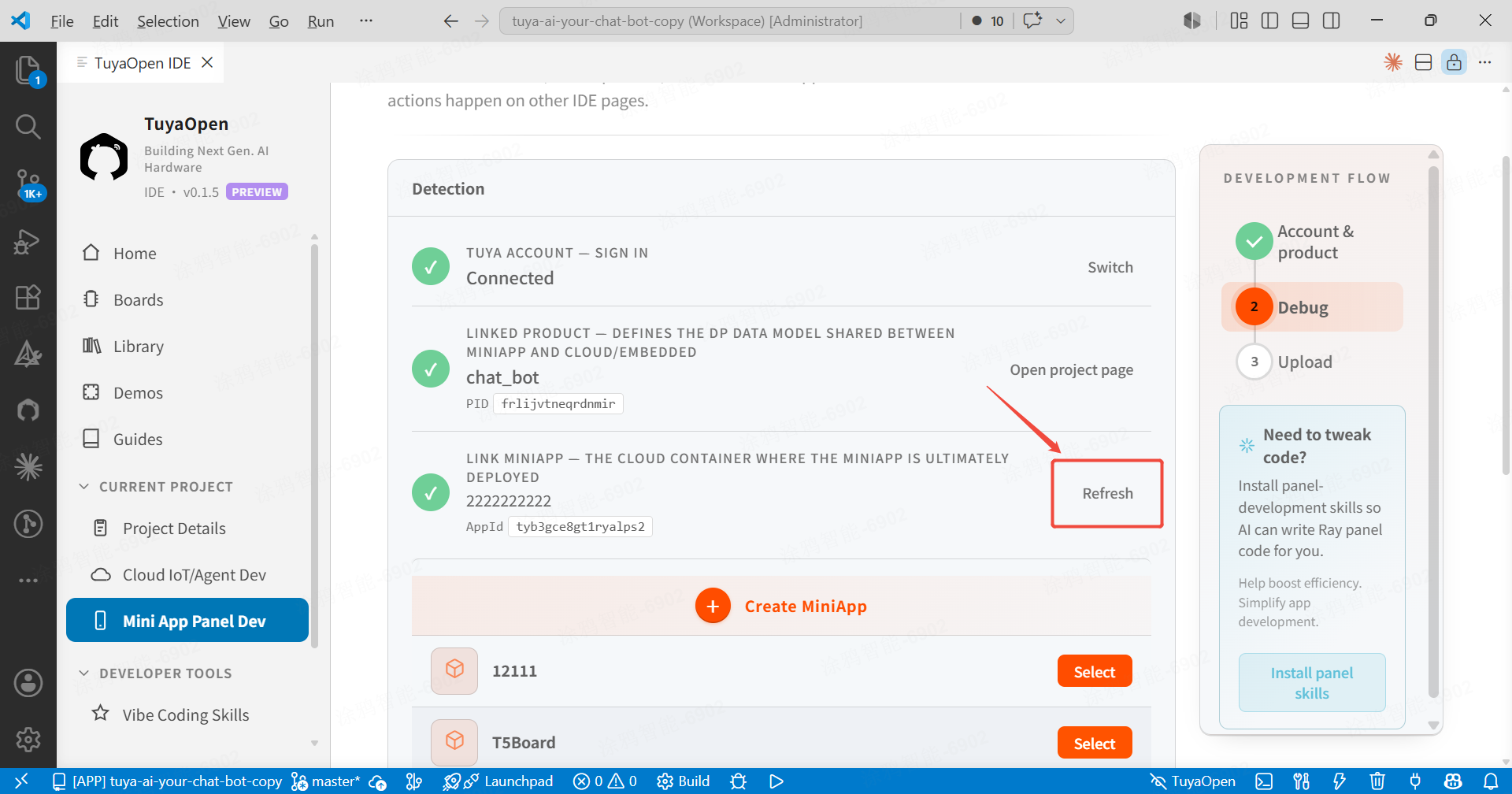Open the chat dropdown arrow in title bar
The image size is (1512, 794).
[x=1061, y=21]
